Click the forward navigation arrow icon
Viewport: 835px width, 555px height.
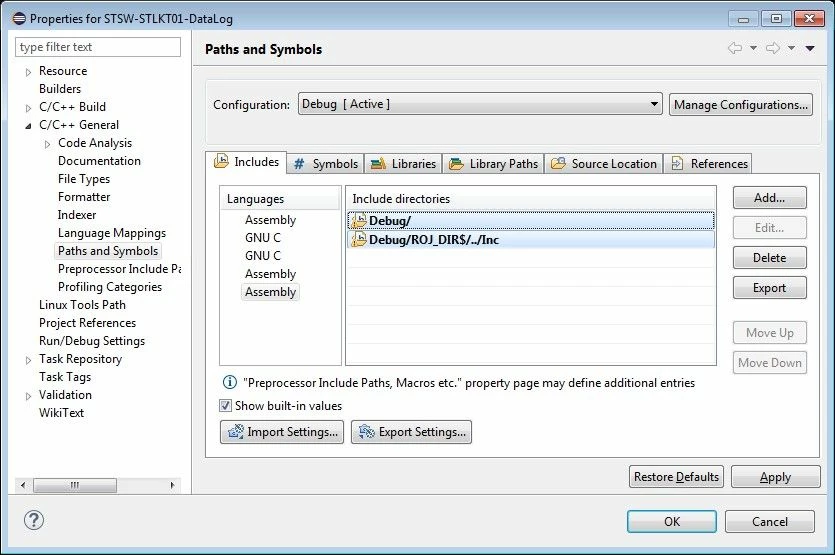click(773, 48)
